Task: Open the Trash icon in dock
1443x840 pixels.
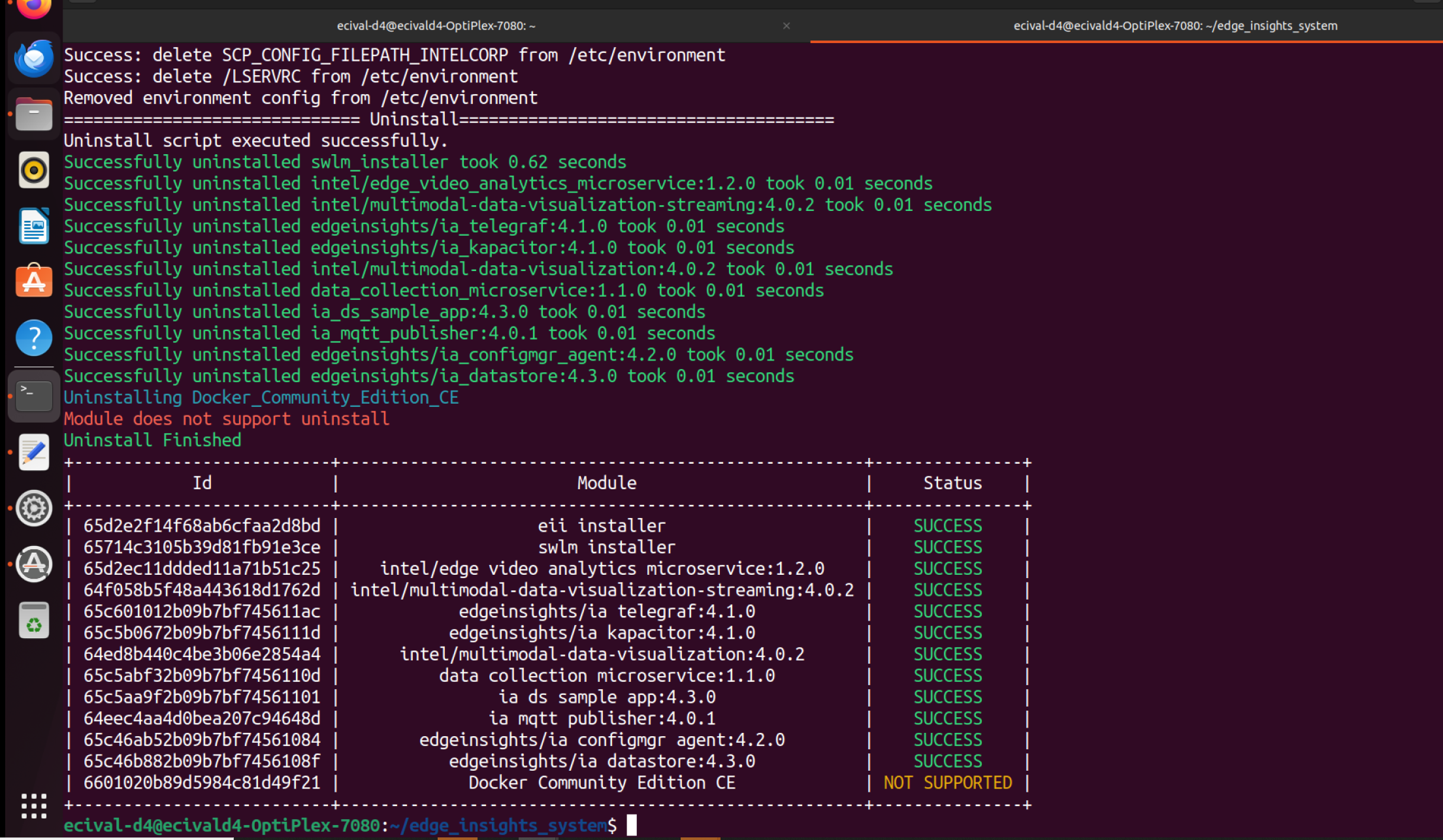Action: pos(34,620)
